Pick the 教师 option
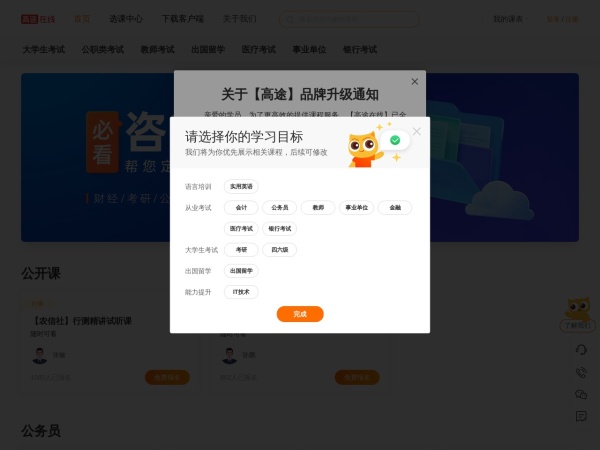600x450 pixels. 317,208
